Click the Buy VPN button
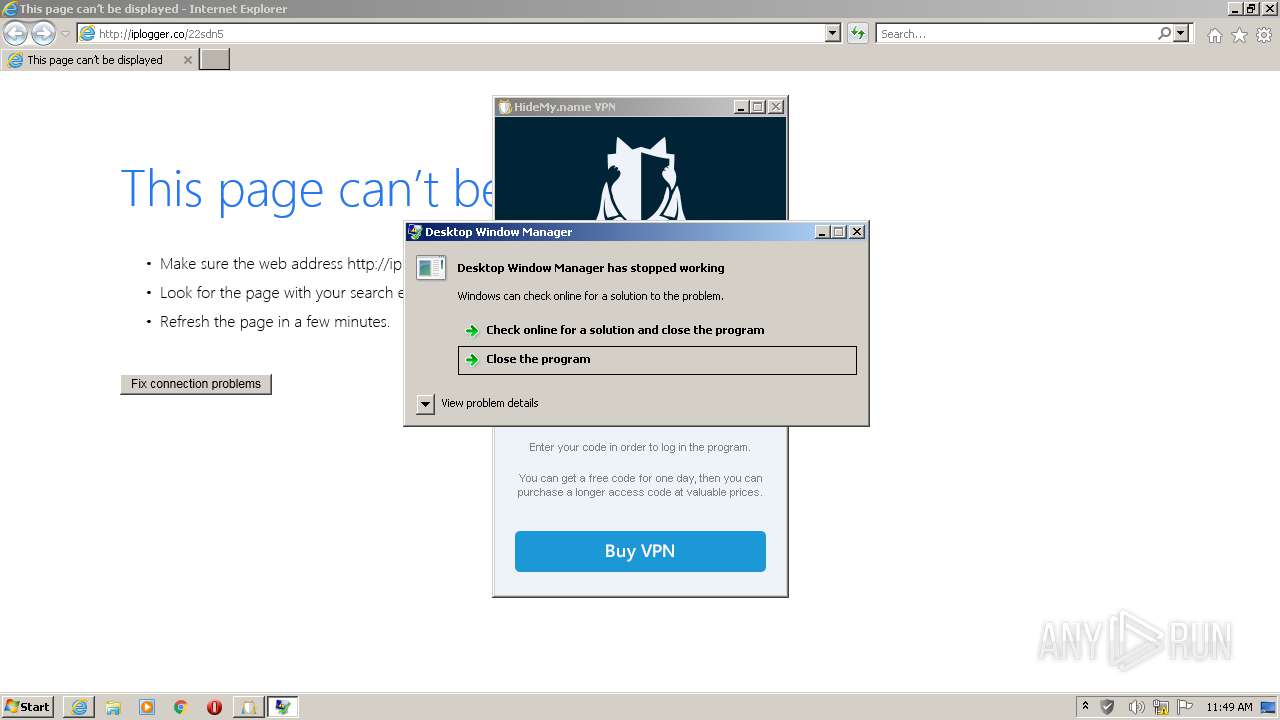 point(640,551)
